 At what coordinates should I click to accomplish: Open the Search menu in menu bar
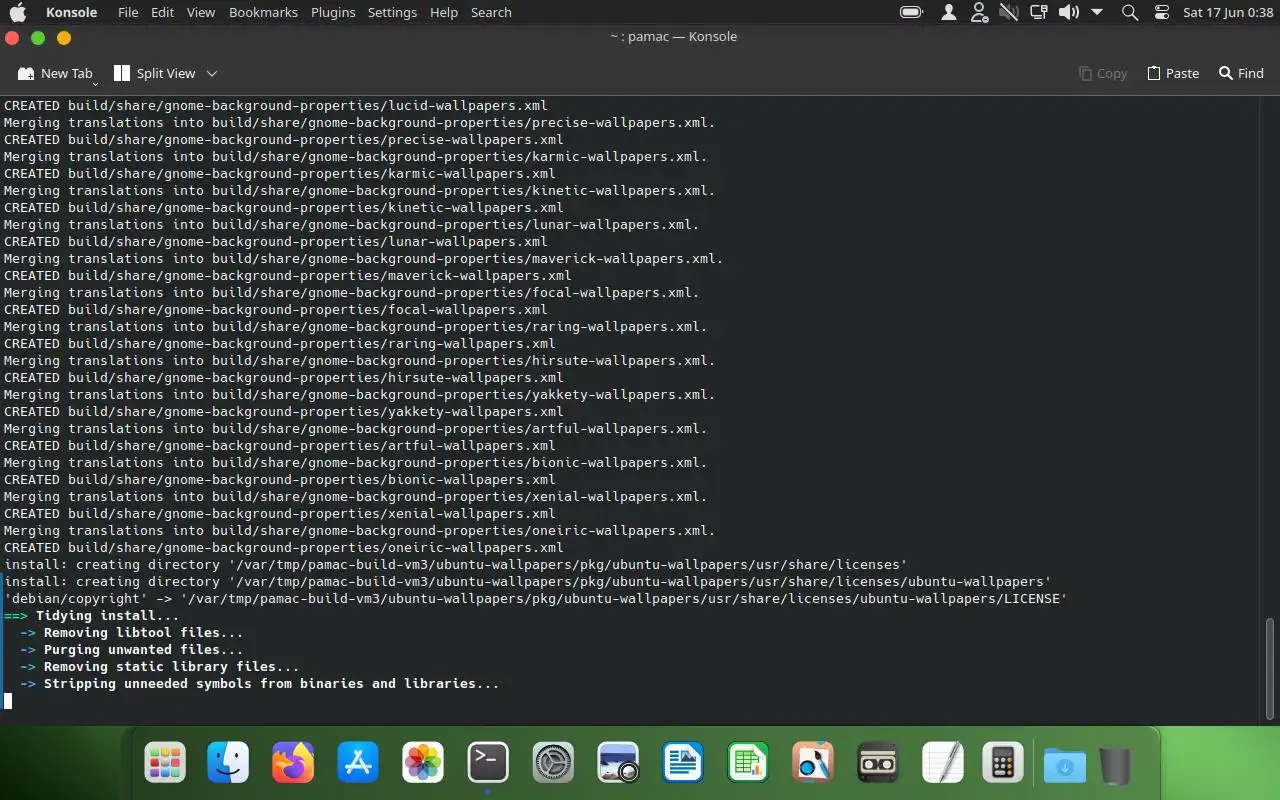pyautogui.click(x=491, y=12)
